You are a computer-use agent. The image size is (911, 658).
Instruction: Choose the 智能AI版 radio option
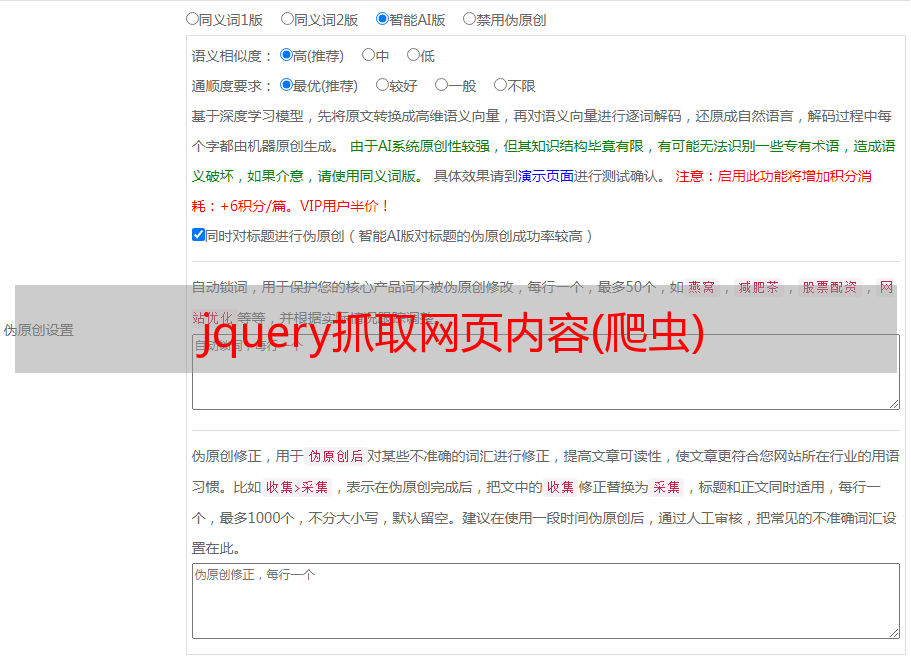[x=382, y=19]
